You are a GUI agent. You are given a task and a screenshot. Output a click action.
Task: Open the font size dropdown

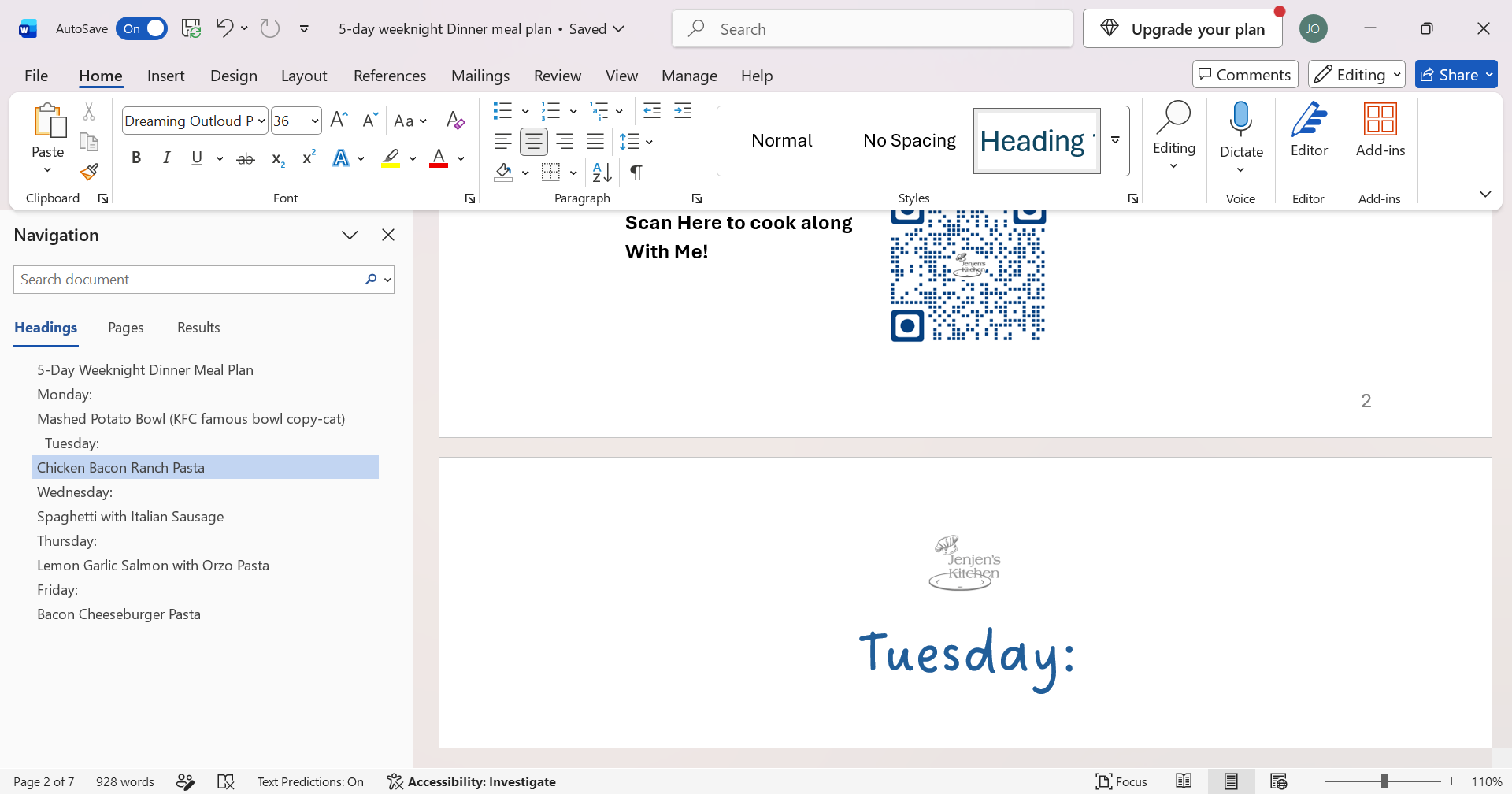click(x=315, y=121)
